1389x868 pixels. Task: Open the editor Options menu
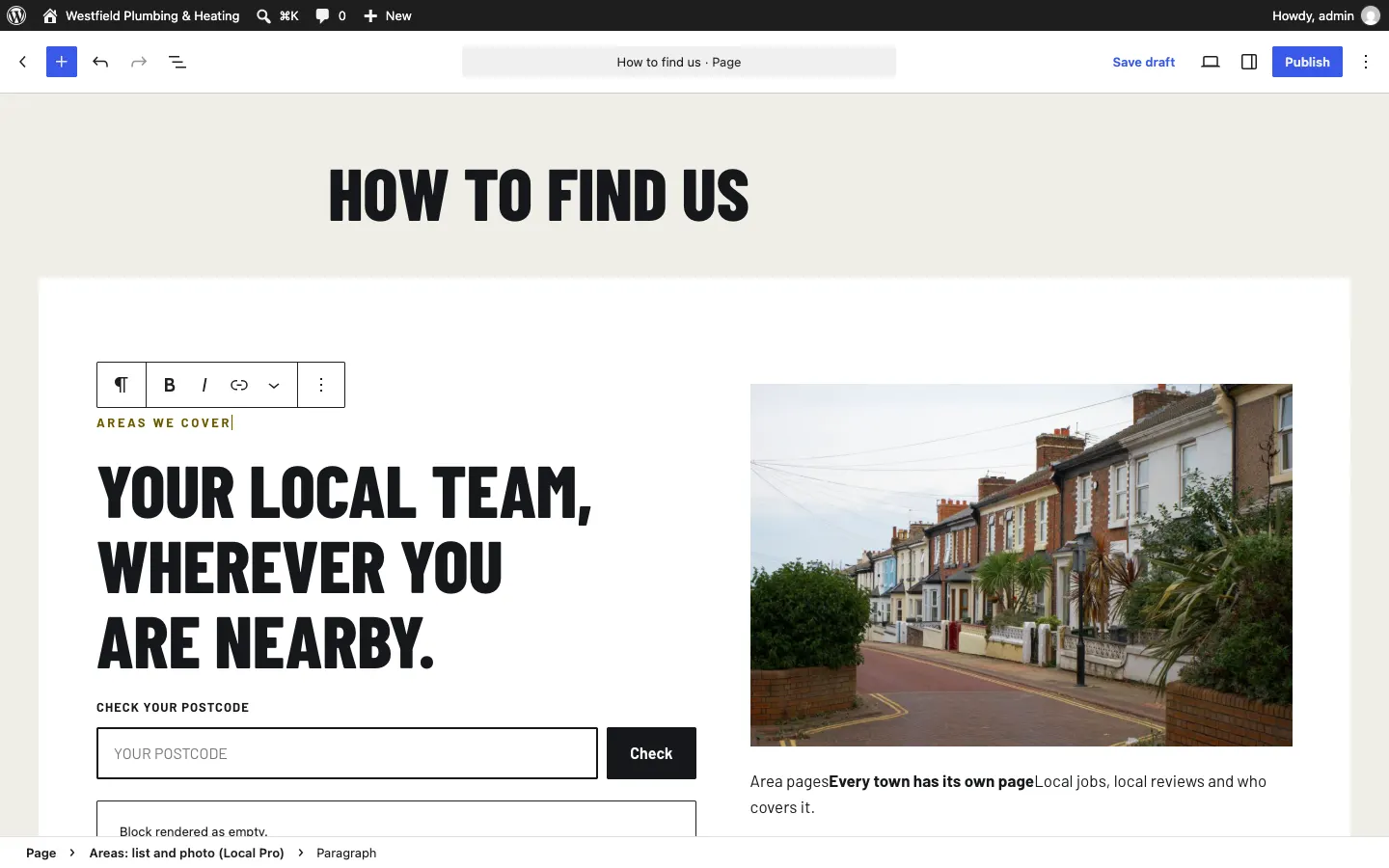point(1366,62)
